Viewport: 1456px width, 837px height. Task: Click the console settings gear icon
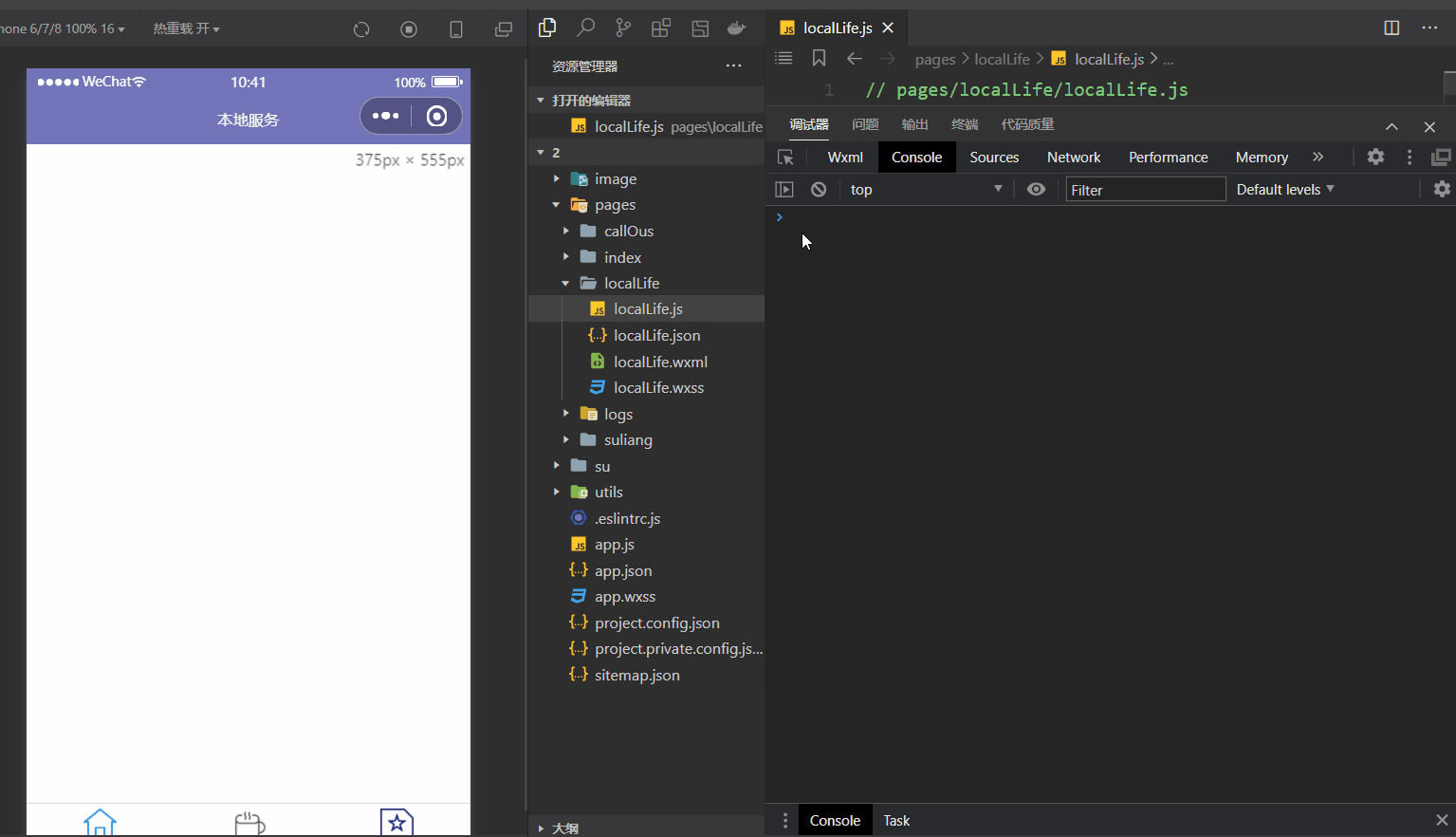[x=1442, y=189]
